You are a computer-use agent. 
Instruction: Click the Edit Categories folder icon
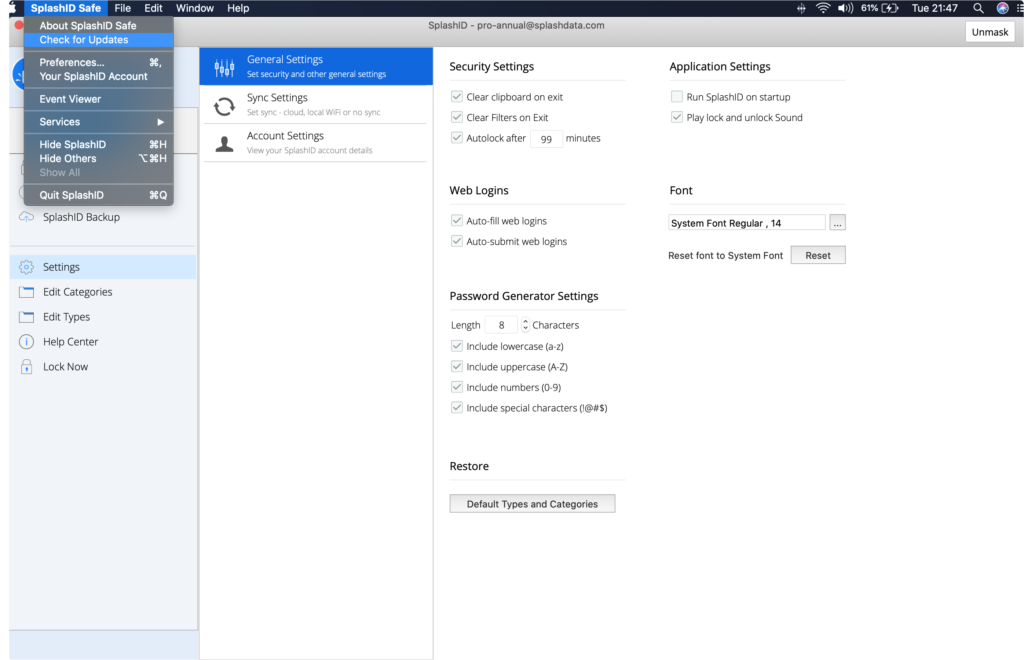click(26, 292)
